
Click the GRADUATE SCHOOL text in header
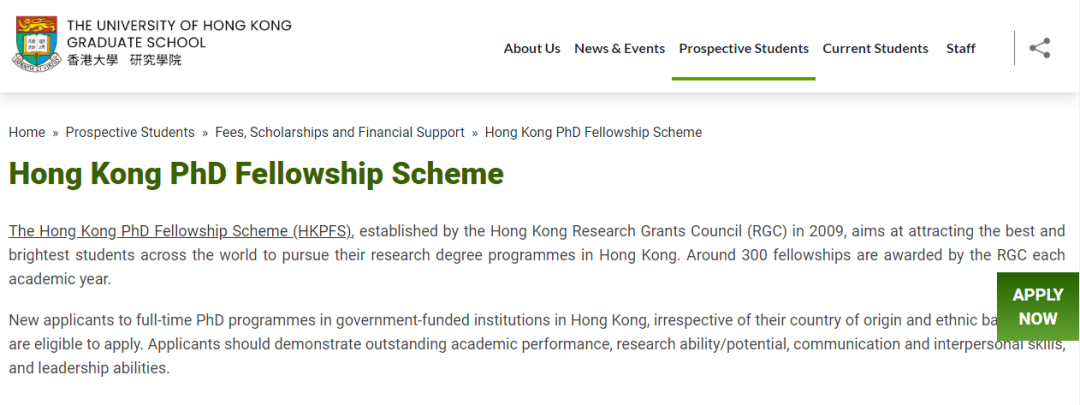click(136, 43)
